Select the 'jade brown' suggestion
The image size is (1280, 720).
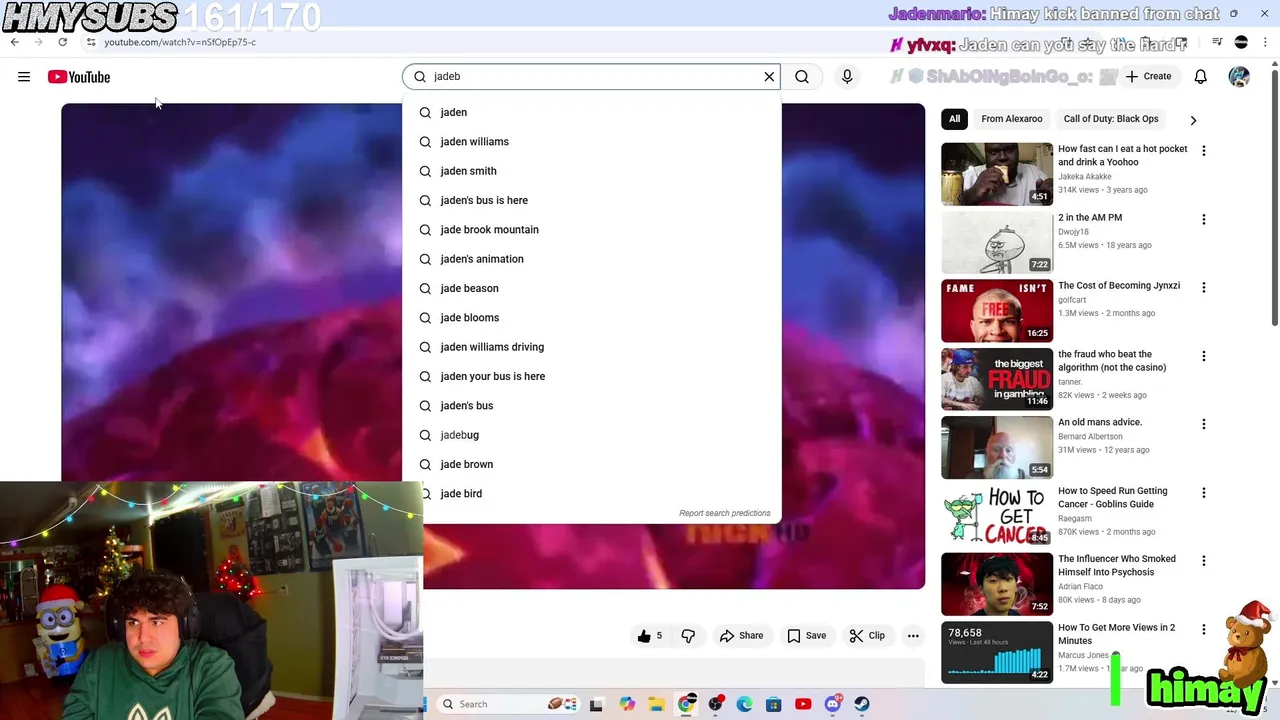click(x=591, y=464)
